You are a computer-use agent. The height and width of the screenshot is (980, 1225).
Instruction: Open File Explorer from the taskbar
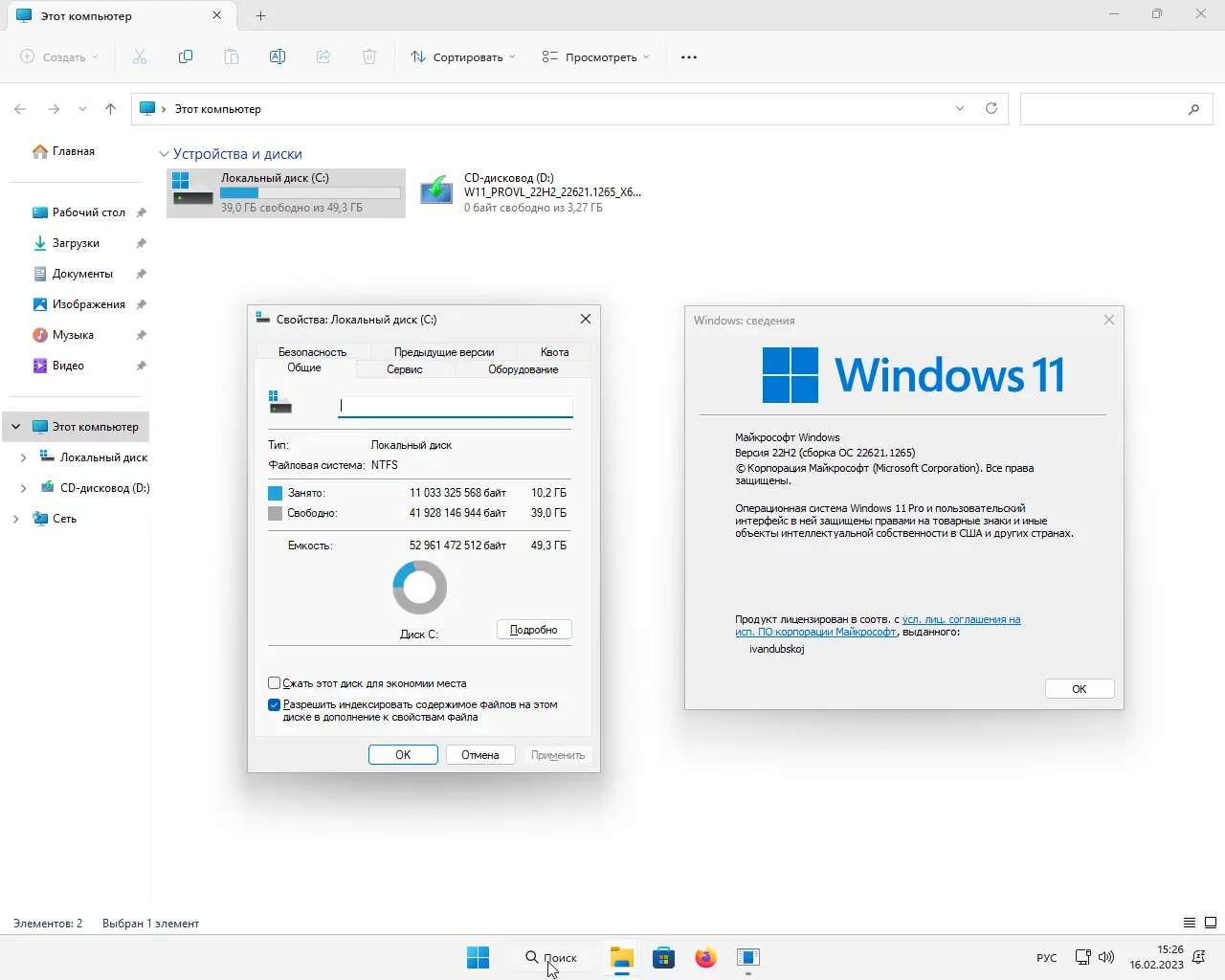pos(622,957)
